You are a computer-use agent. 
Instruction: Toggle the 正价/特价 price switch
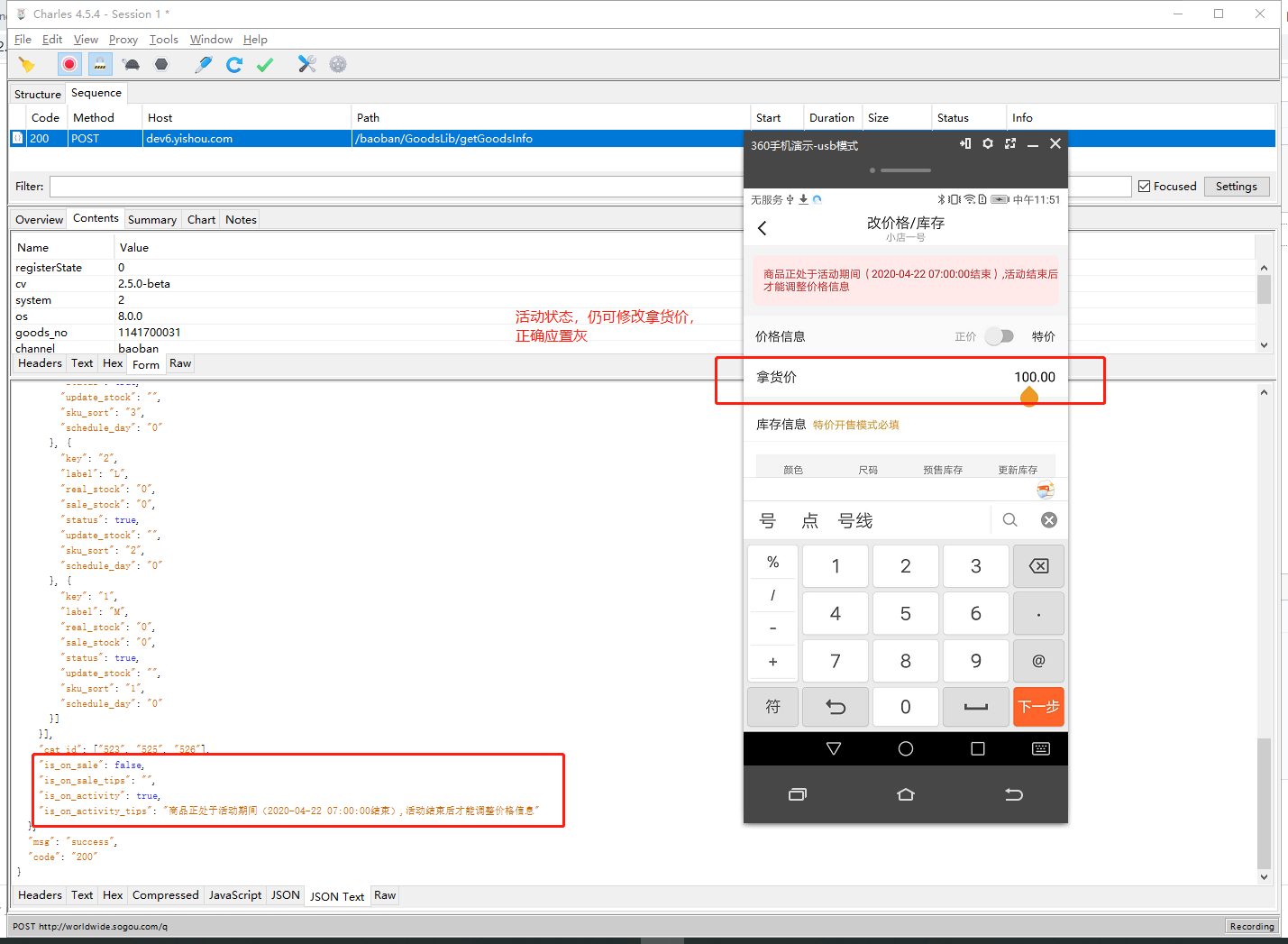(1000, 336)
